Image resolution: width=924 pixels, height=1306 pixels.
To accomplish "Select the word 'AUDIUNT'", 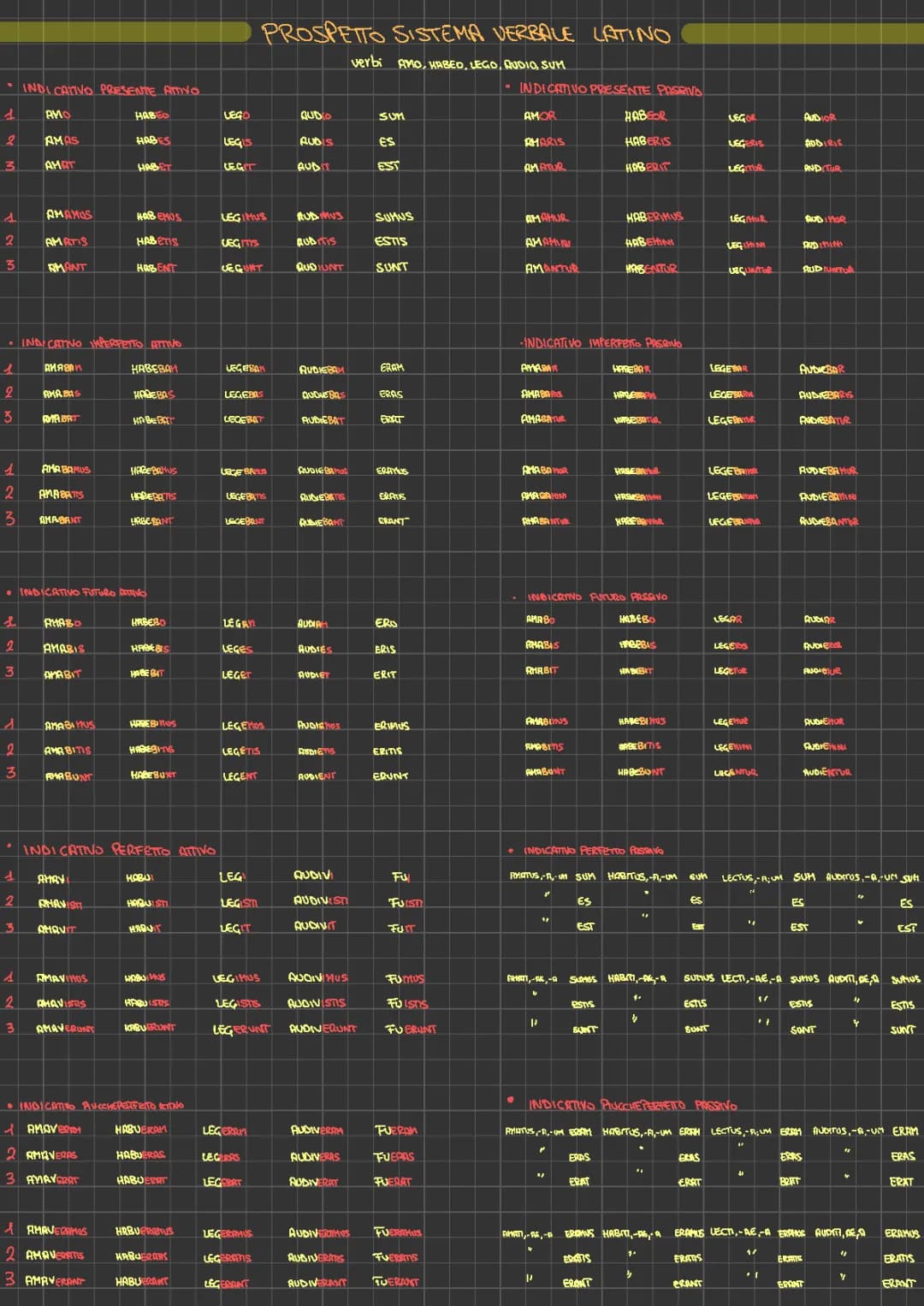I will (x=320, y=267).
